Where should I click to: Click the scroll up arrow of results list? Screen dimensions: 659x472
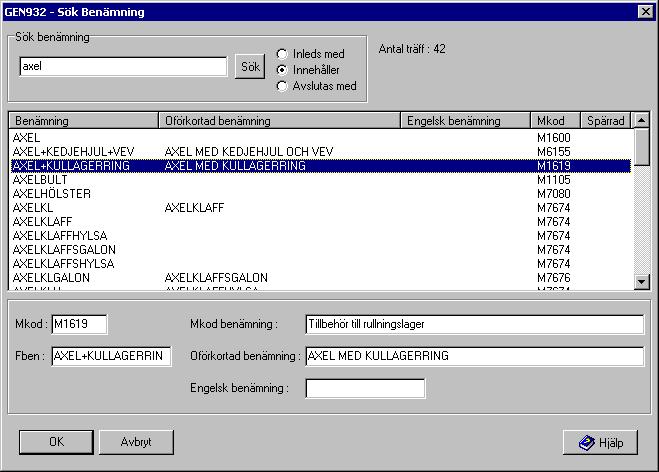[641, 120]
